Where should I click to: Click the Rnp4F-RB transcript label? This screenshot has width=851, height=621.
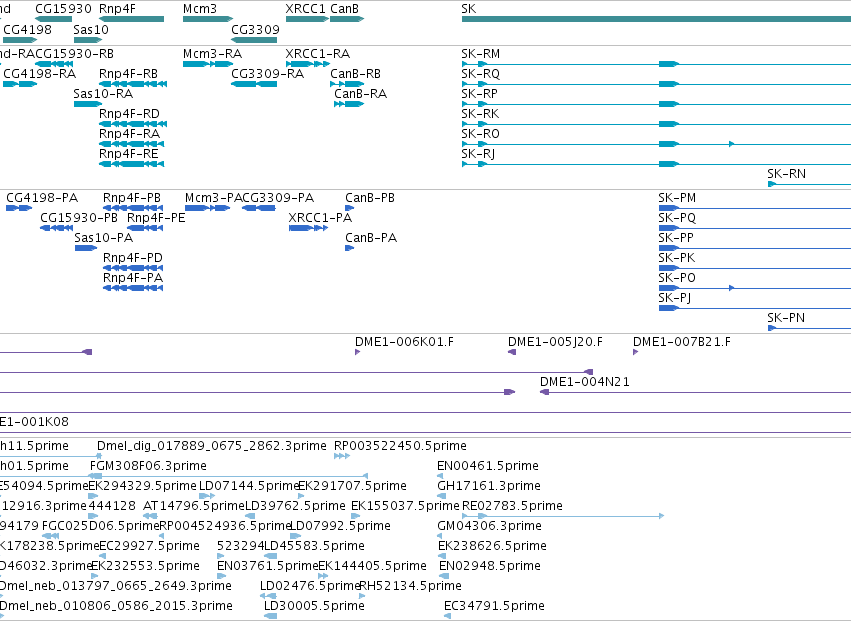[128, 74]
